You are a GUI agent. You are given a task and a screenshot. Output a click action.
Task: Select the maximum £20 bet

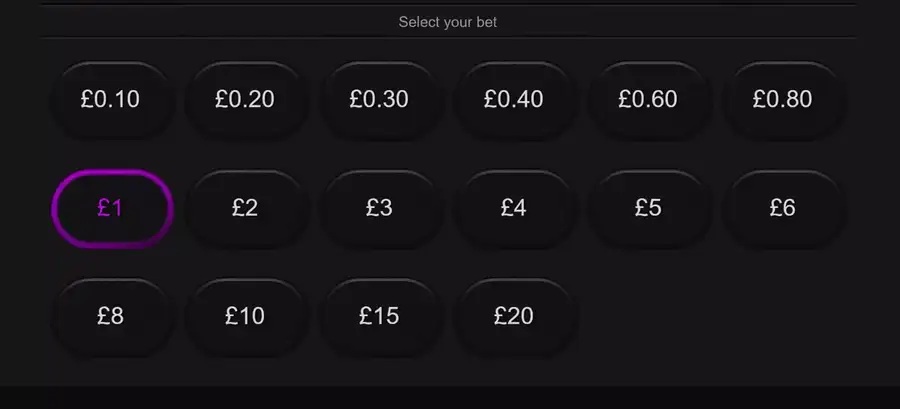[514, 316]
